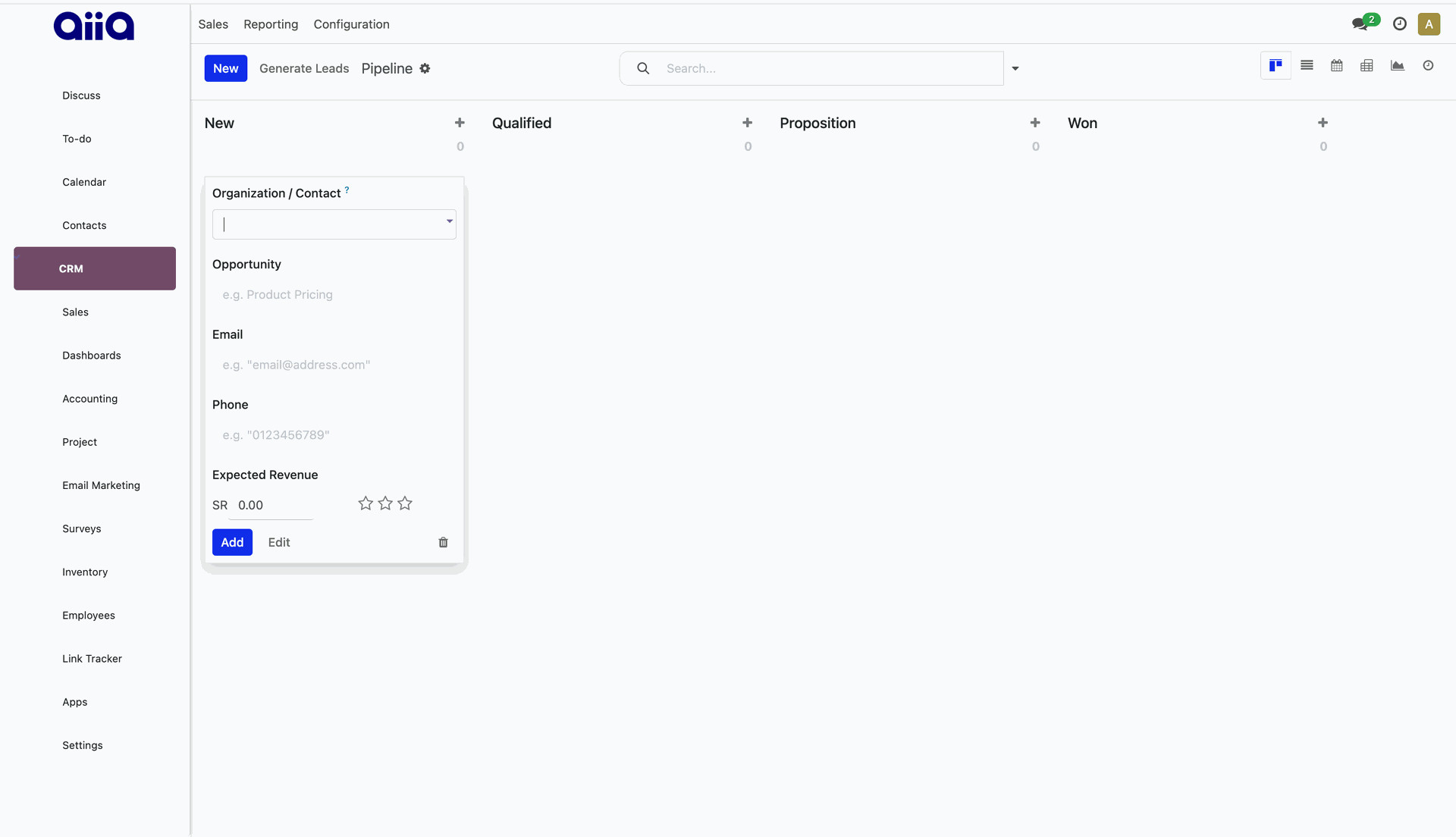Open user avatar menu
This screenshot has width=1456, height=837.
coord(1429,24)
